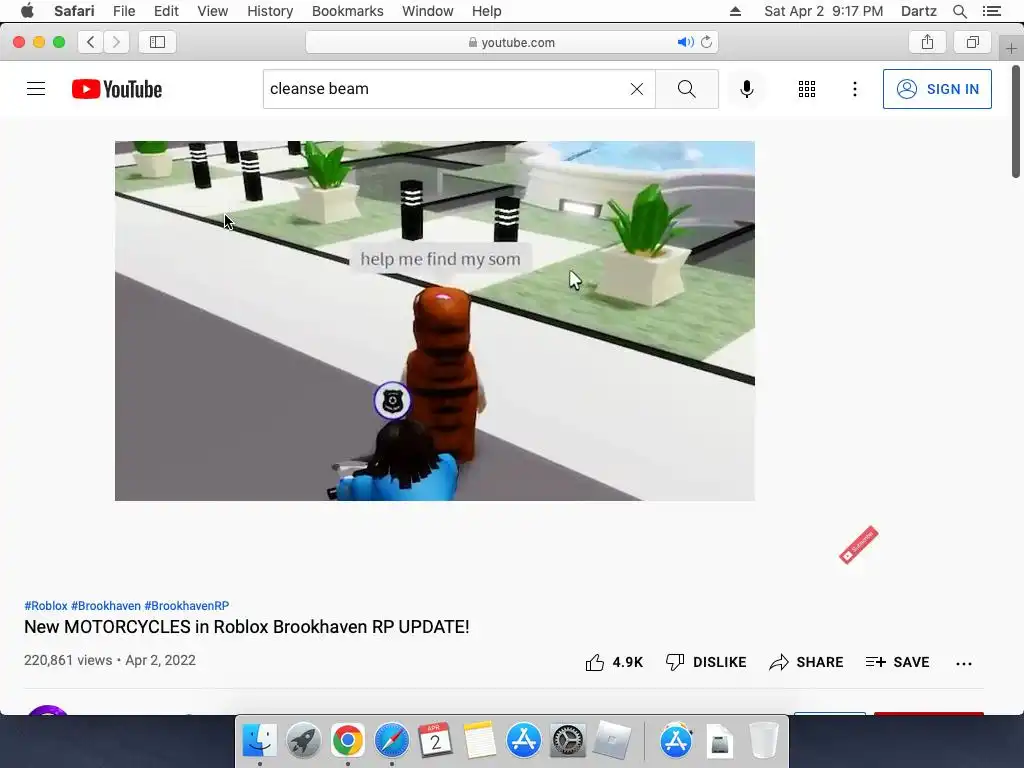Click the video player area

coord(435,321)
